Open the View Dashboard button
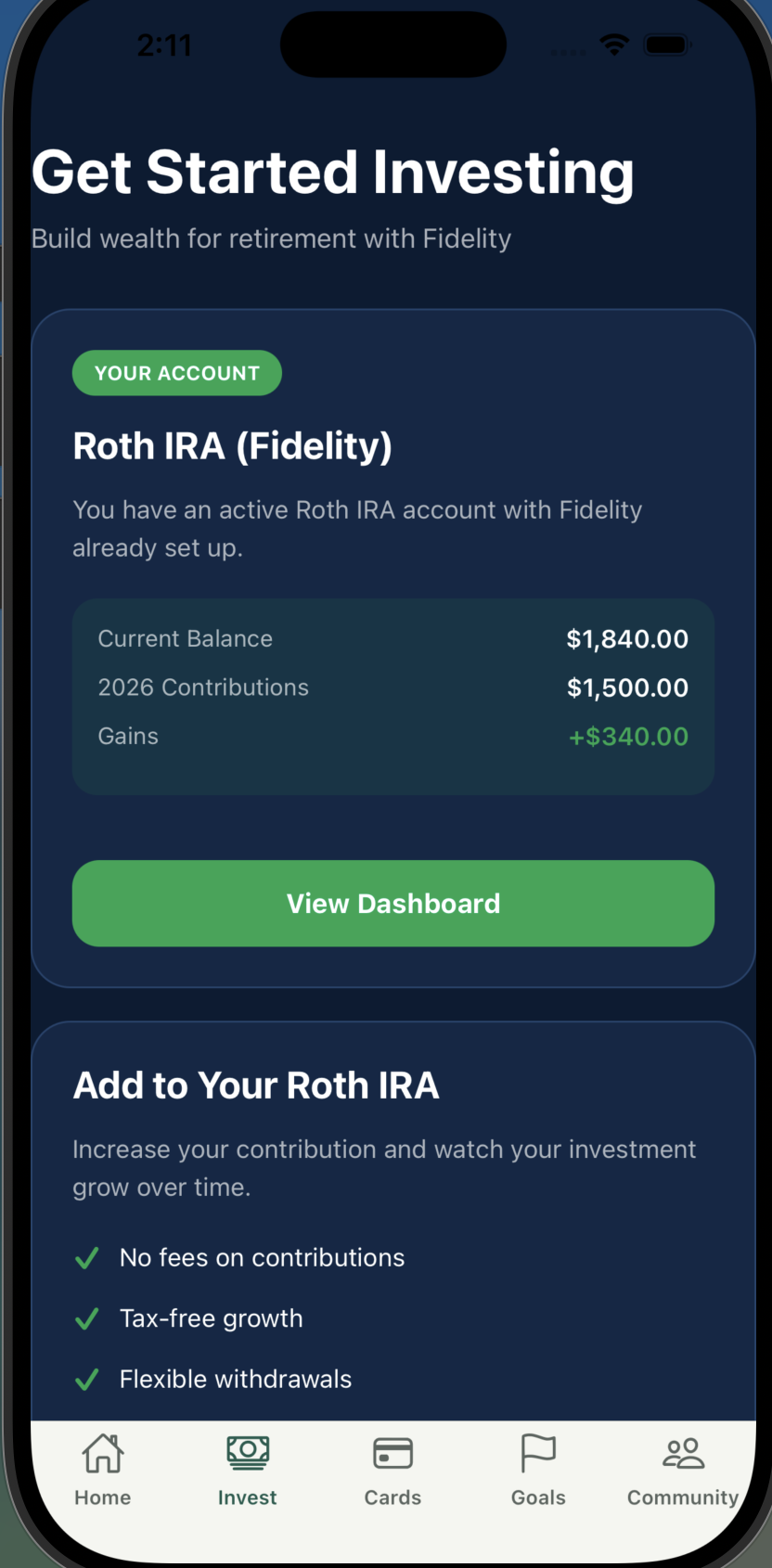Viewport: 772px width, 1568px height. tap(393, 904)
